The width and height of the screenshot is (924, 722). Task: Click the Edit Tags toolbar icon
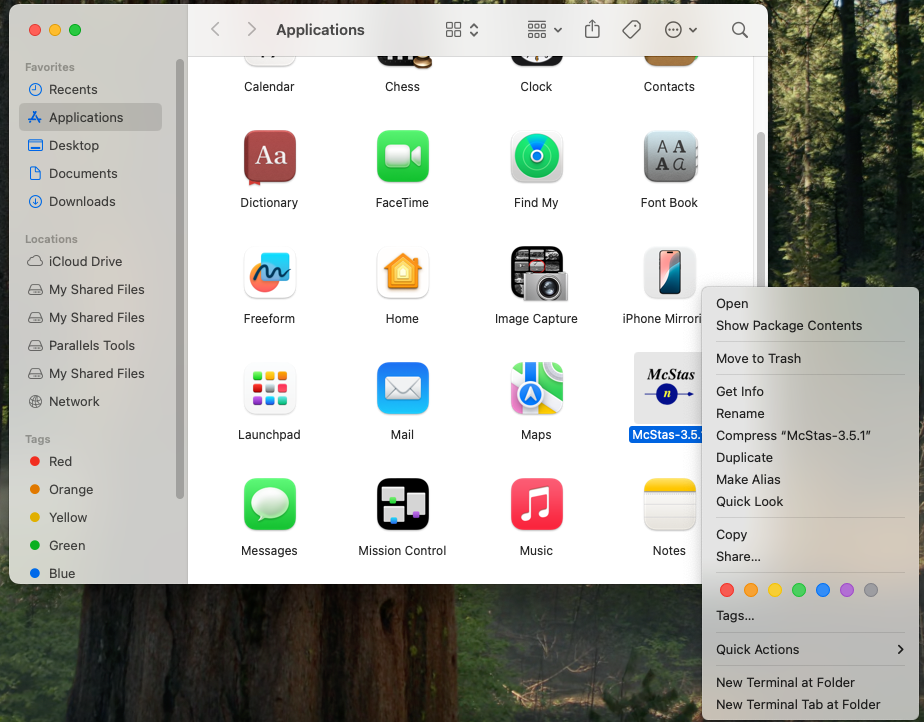click(x=631, y=30)
